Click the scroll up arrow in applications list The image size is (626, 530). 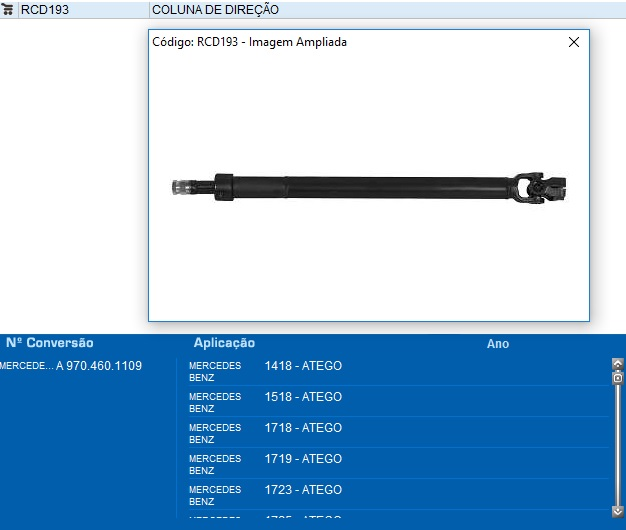pos(617,365)
